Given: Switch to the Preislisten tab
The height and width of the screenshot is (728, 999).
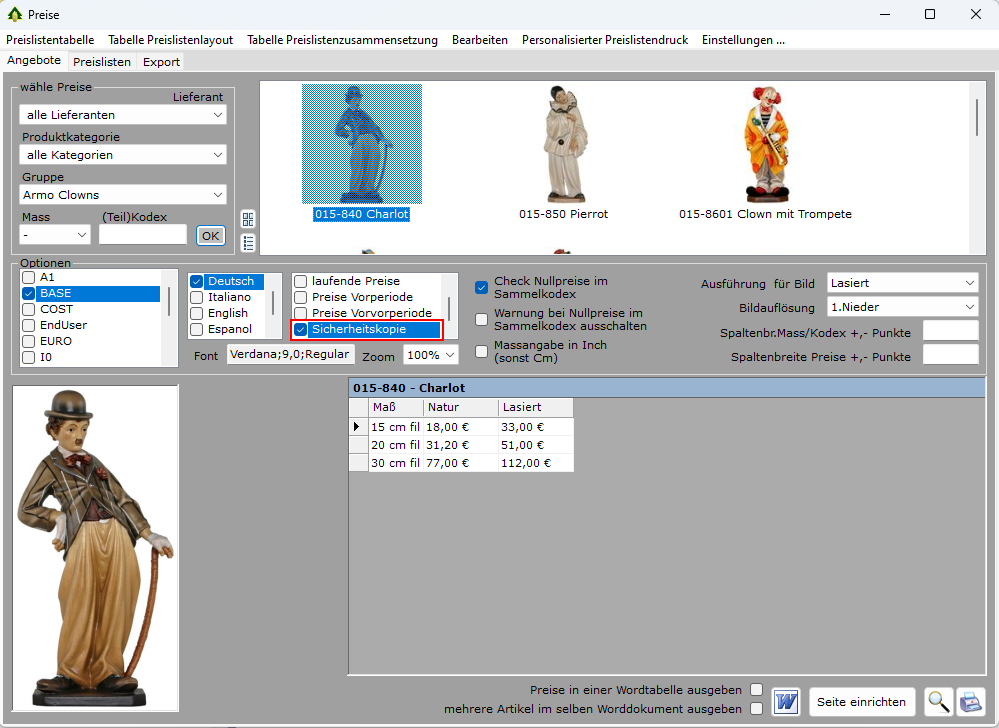Looking at the screenshot, I should pyautogui.click(x=102, y=62).
